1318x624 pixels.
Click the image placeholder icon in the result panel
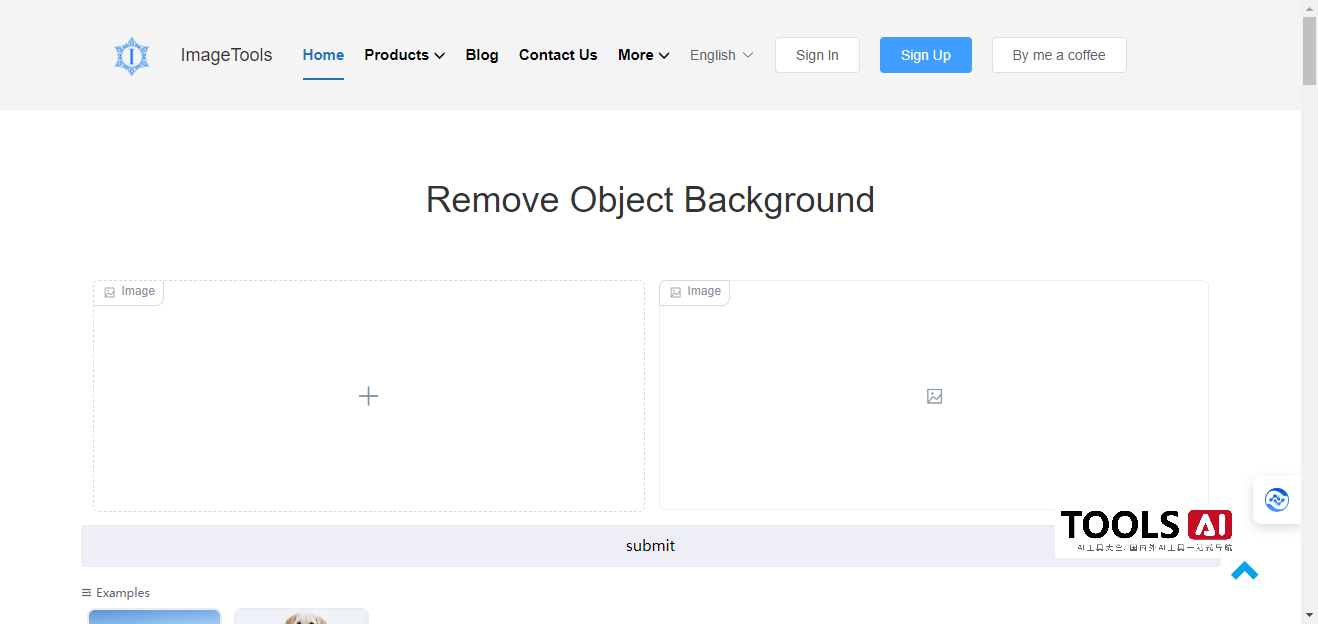coord(933,396)
